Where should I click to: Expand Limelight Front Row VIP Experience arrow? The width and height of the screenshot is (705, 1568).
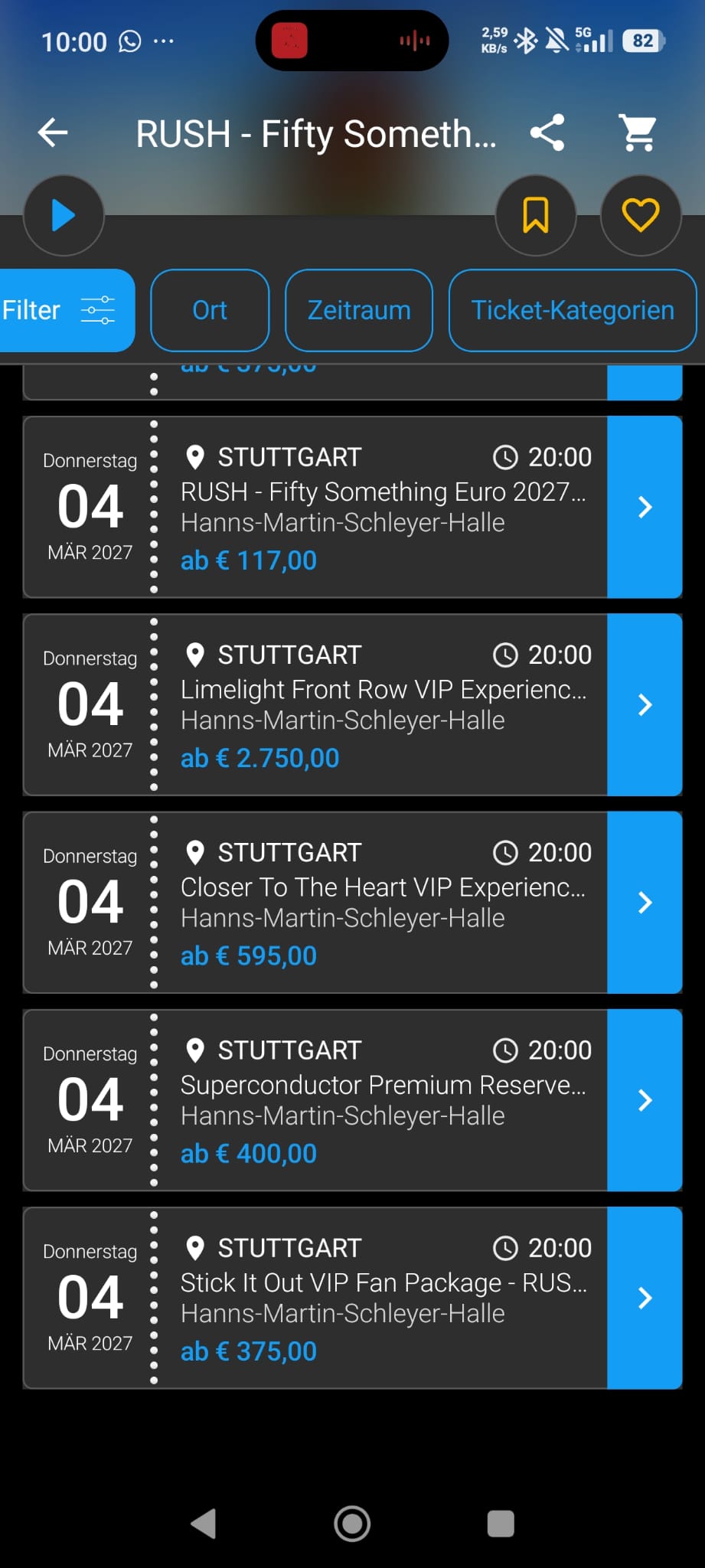point(645,704)
